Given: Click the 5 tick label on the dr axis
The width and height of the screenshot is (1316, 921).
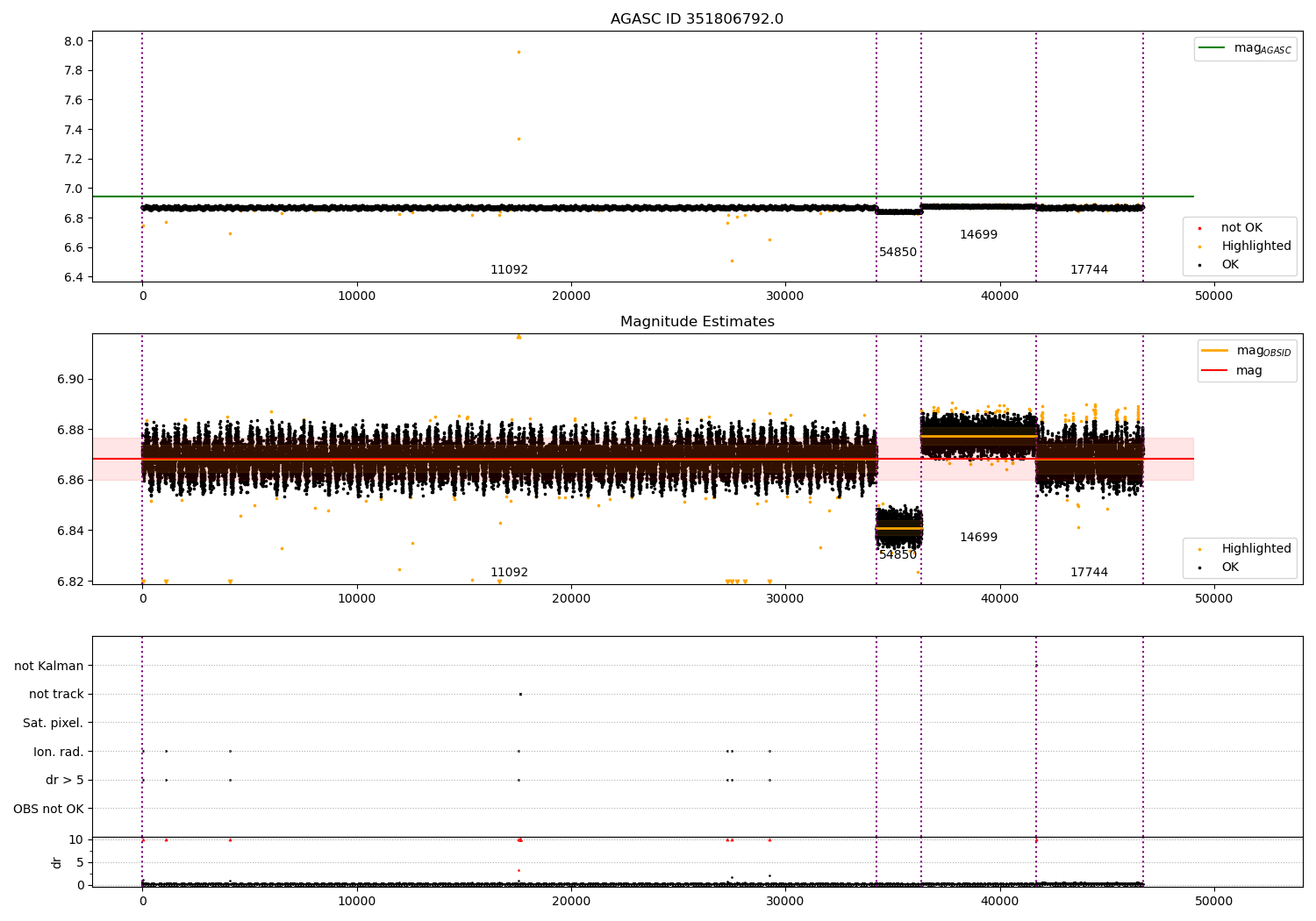Looking at the screenshot, I should (x=80, y=862).
